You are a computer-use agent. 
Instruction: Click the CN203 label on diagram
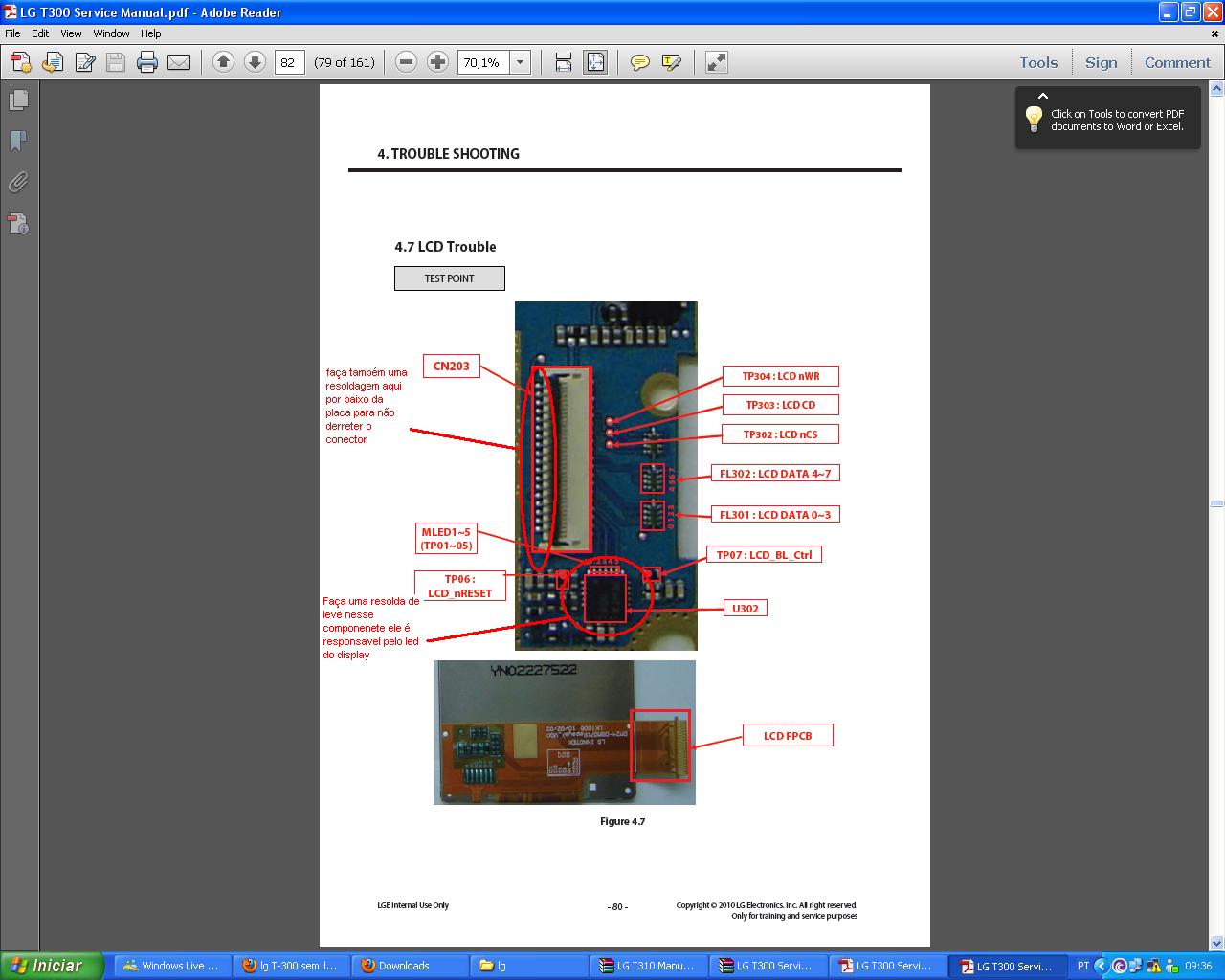pyautogui.click(x=451, y=366)
